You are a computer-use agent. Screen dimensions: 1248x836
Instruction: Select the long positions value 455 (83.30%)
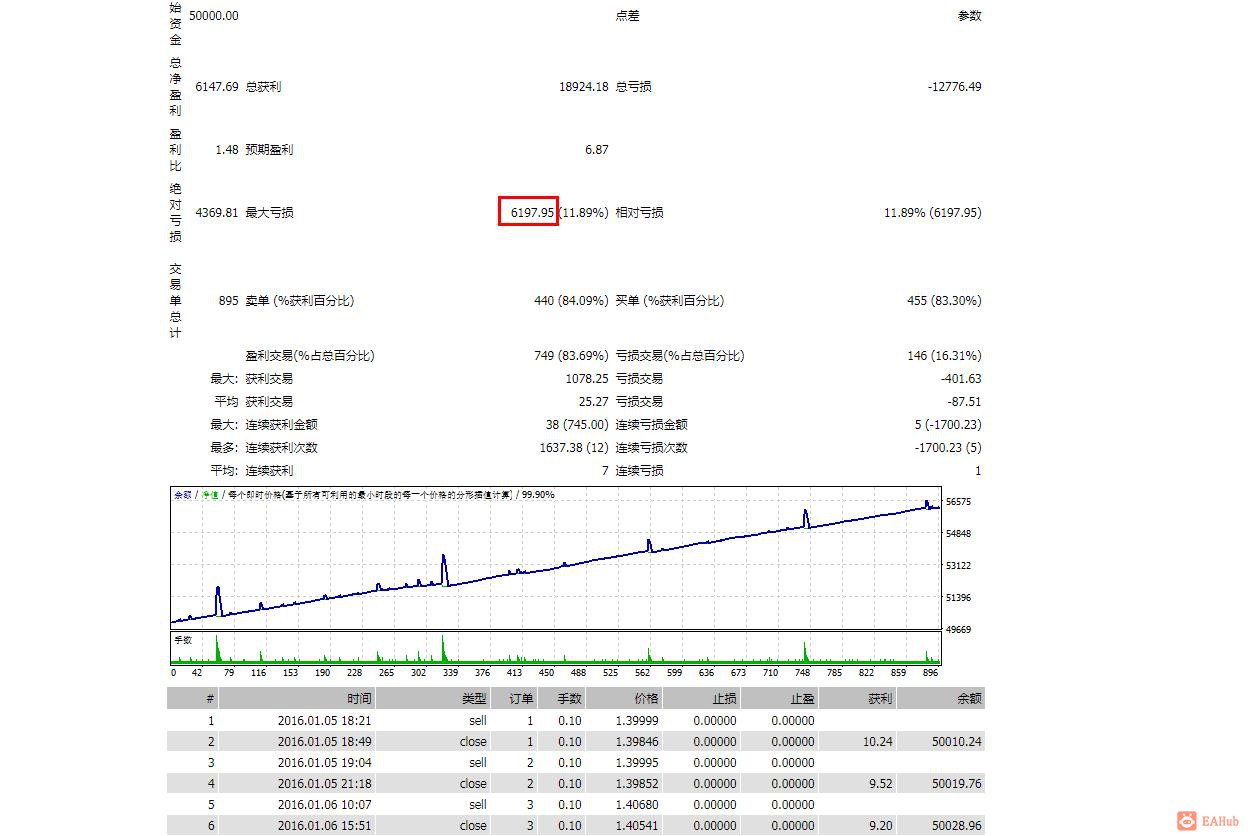pyautogui.click(x=944, y=301)
